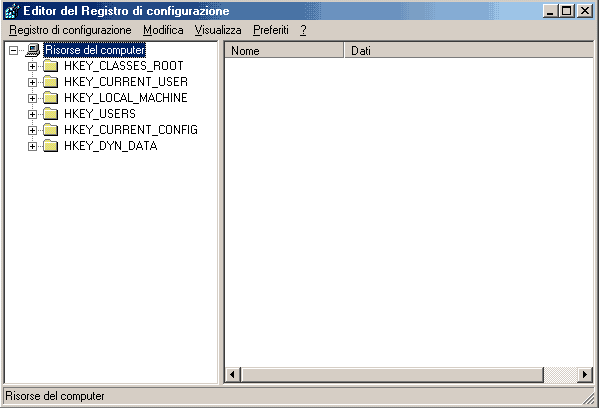Collapse the Risorse del computer root node
599x408 pixels.
tap(13, 50)
